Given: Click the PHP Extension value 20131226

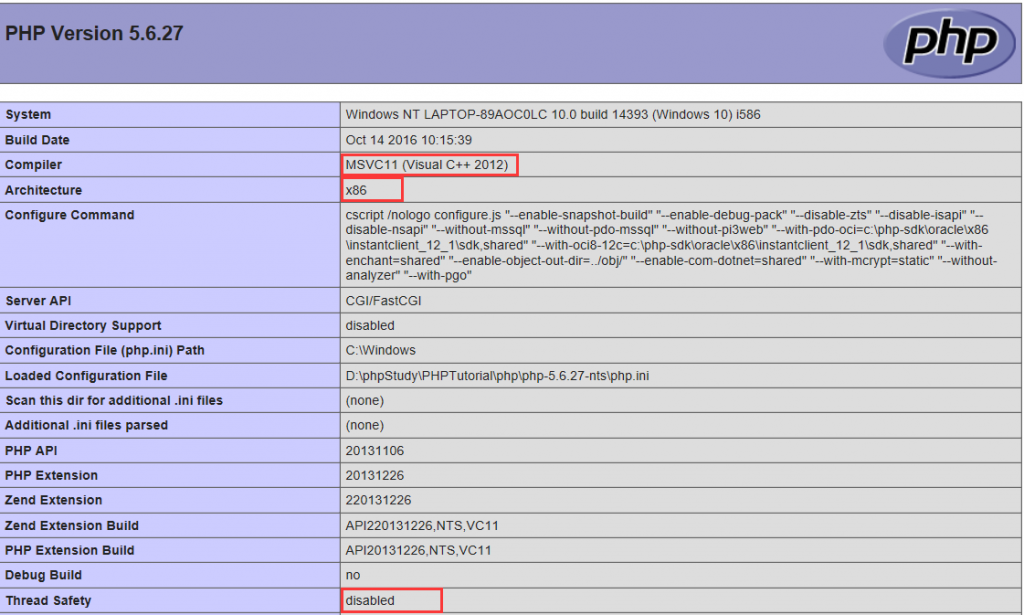Looking at the screenshot, I should 375,476.
